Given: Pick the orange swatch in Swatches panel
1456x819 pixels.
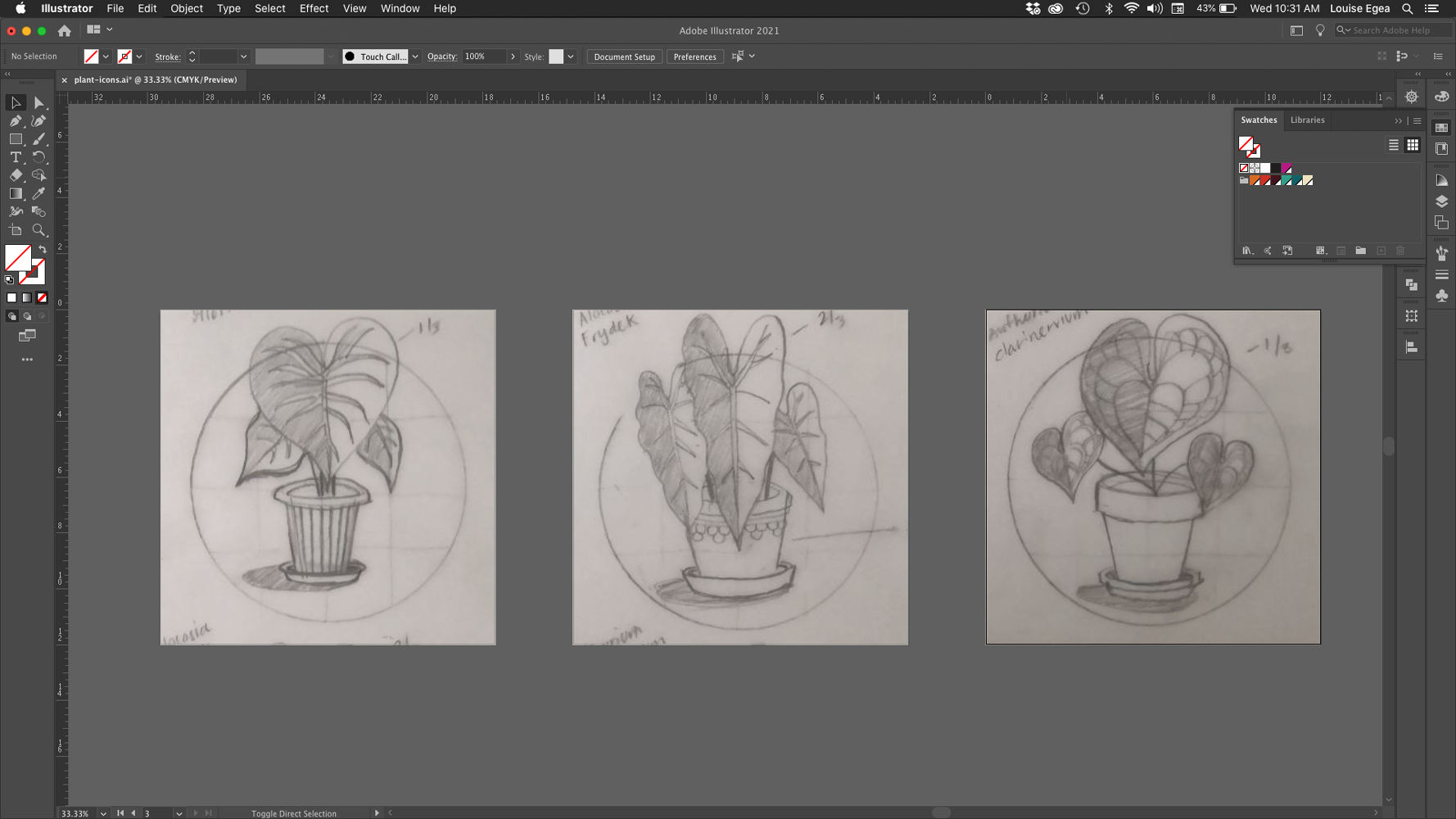Looking at the screenshot, I should (1255, 180).
